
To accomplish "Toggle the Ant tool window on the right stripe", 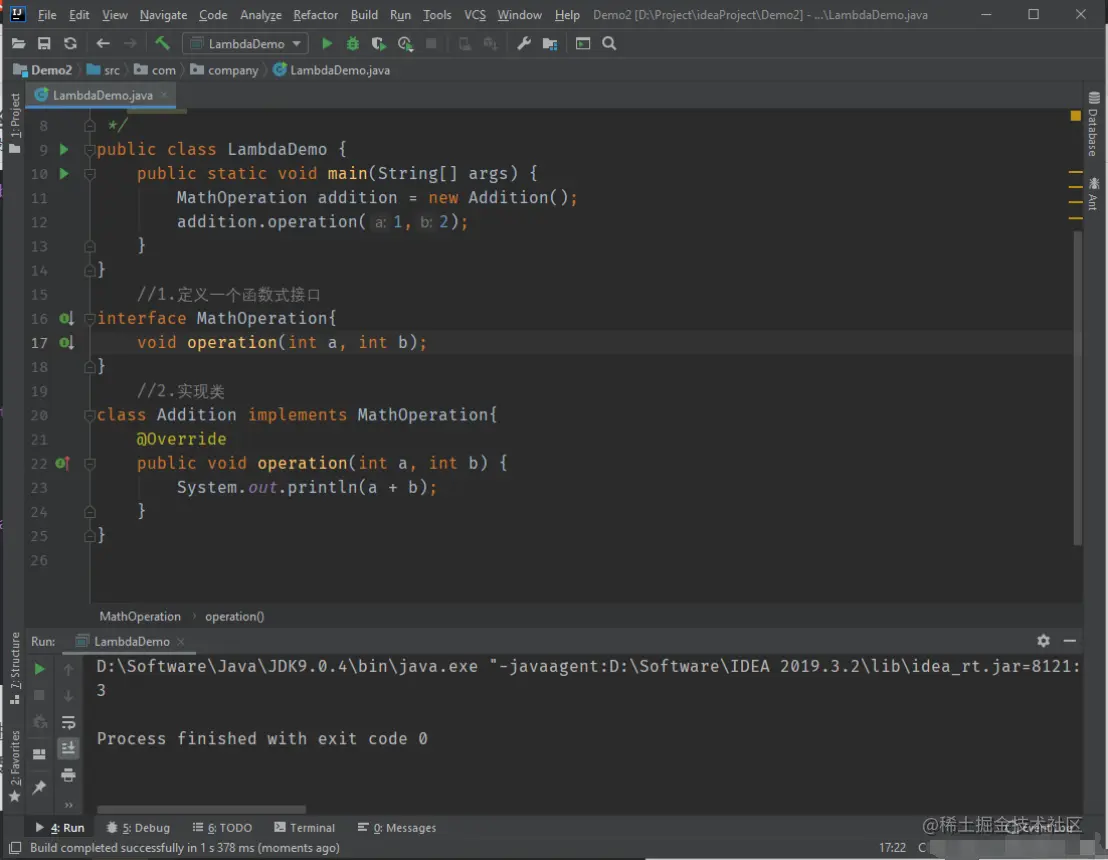I will click(x=1092, y=194).
